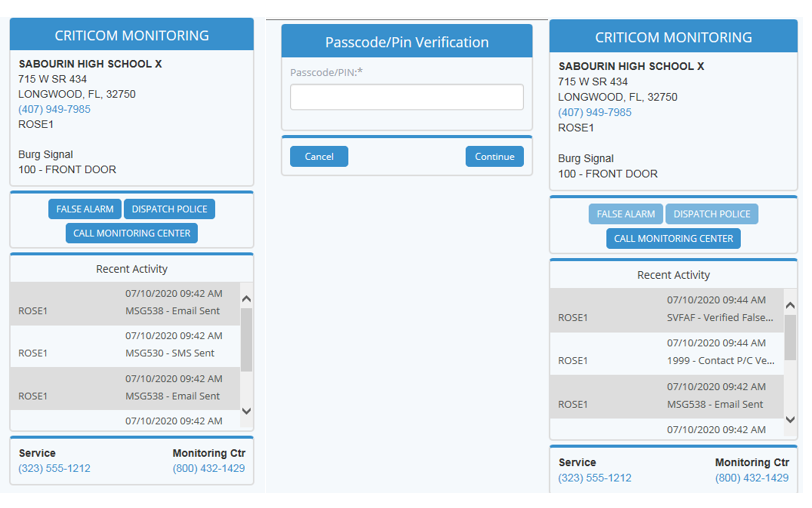This screenshot has width=812, height=508.
Task: Click scrollbar thumb in left Recent Activity
Action: (x=246, y=340)
